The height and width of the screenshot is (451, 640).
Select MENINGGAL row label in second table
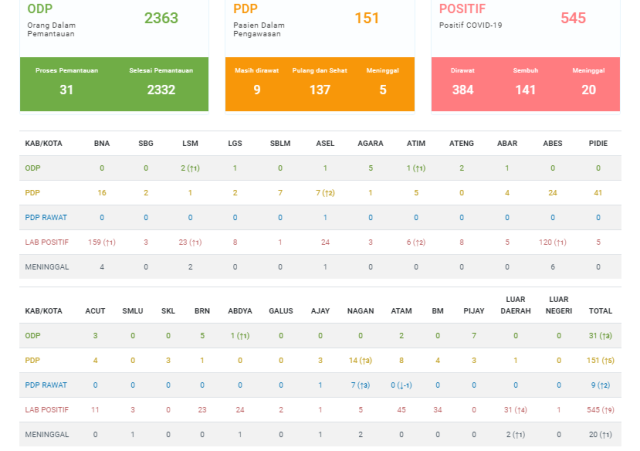47,435
